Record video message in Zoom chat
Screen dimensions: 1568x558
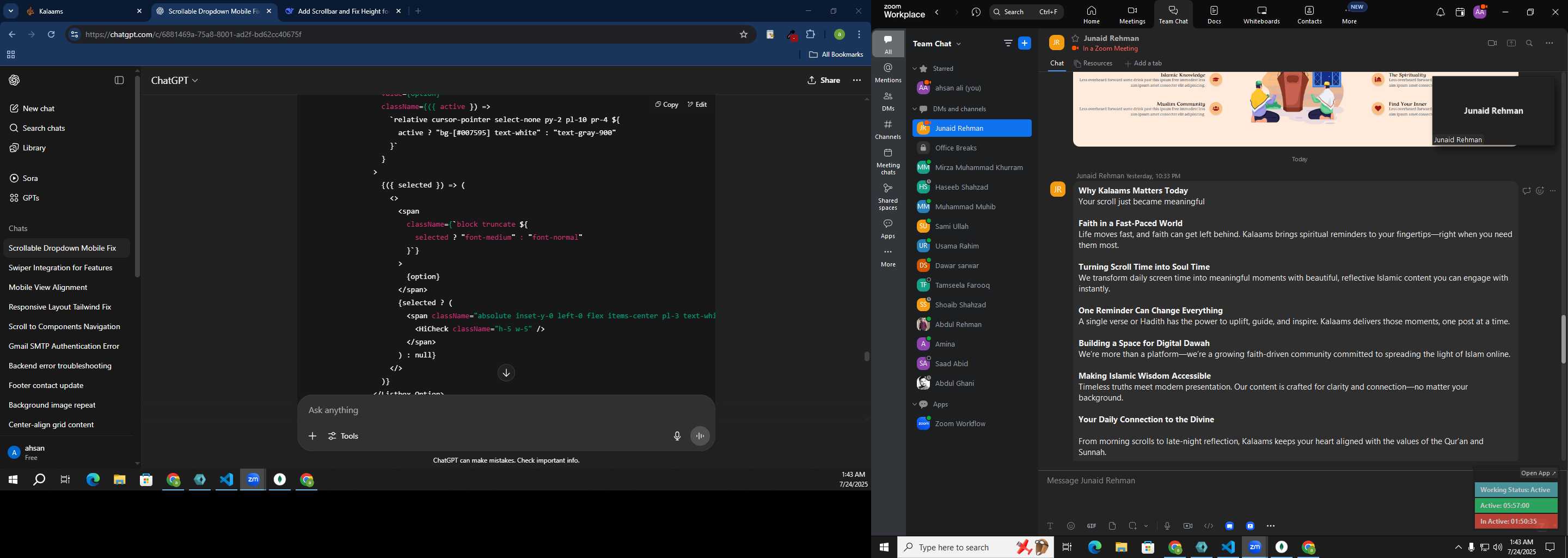coord(1187,526)
